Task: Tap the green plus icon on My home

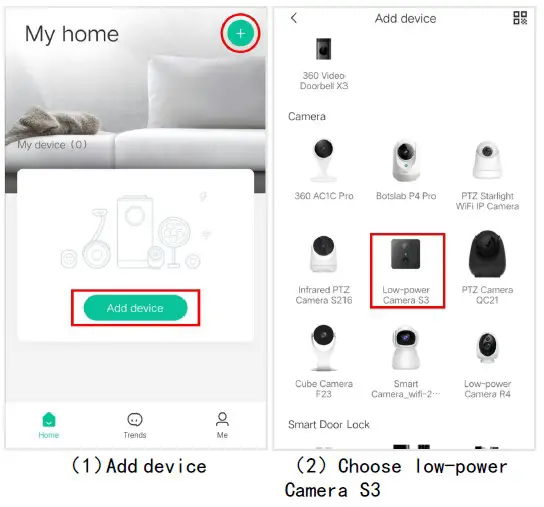Action: point(240,33)
